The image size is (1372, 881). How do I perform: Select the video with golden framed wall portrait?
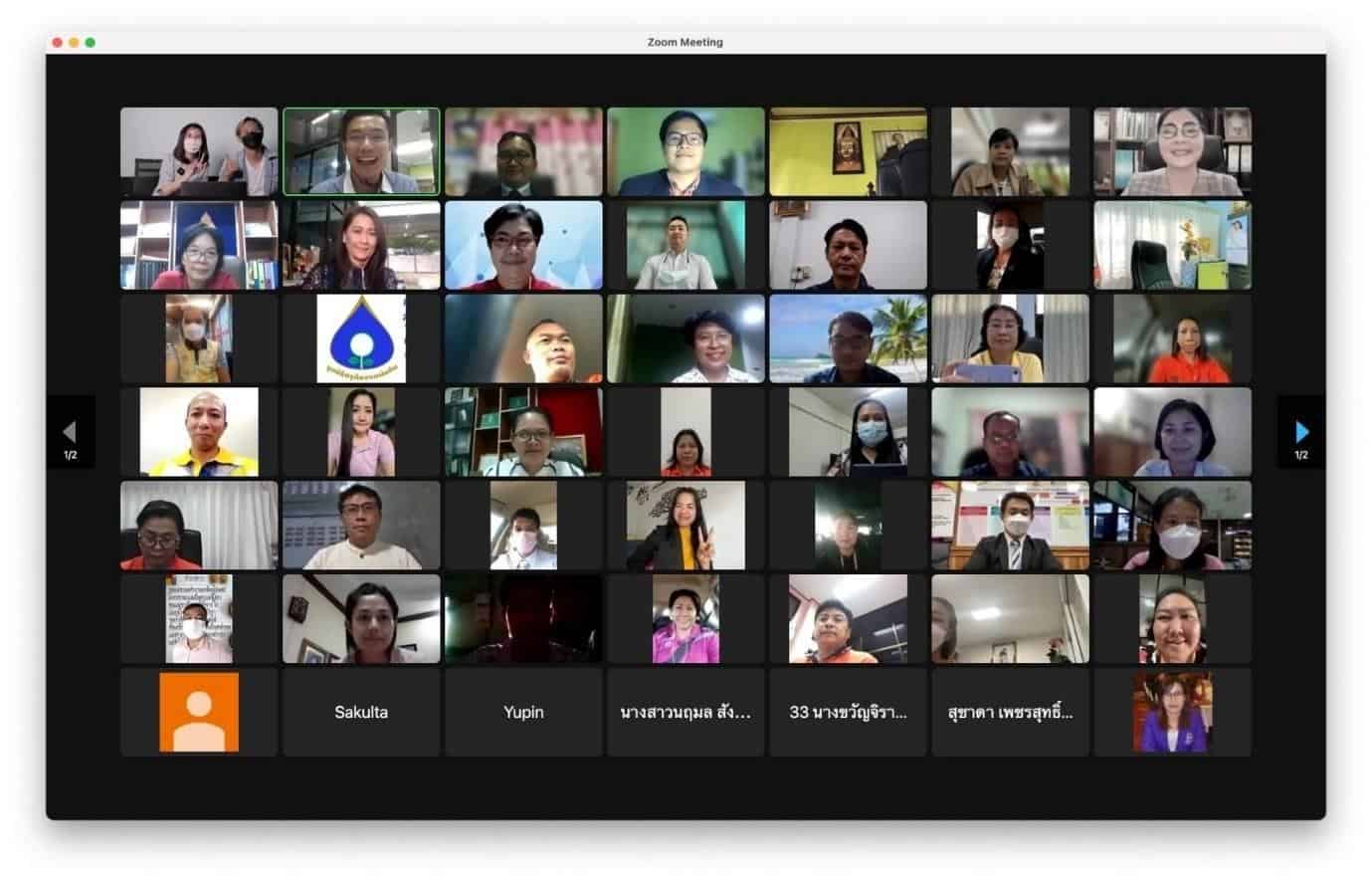848,151
